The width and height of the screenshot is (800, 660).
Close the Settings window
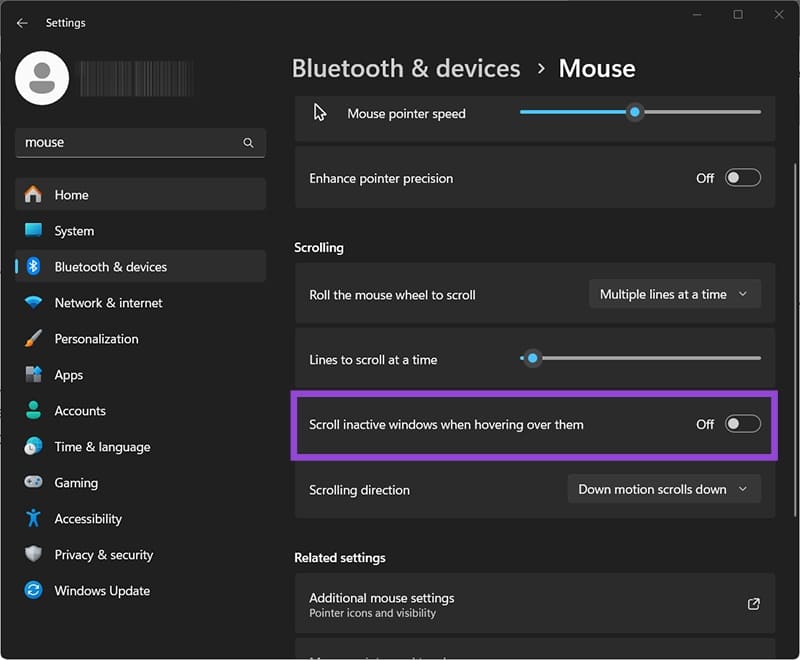779,15
